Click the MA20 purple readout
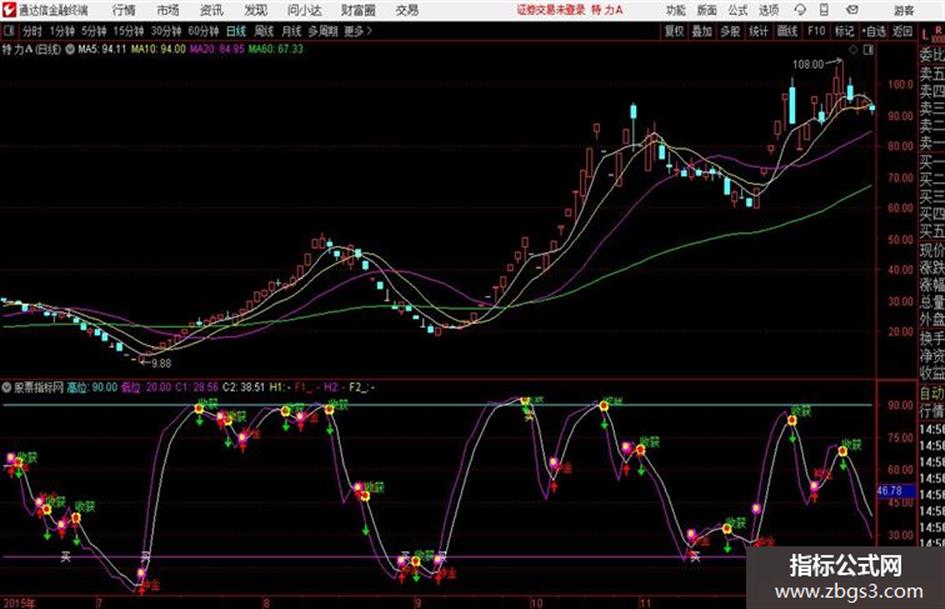This screenshot has width=945, height=609. pos(217,49)
